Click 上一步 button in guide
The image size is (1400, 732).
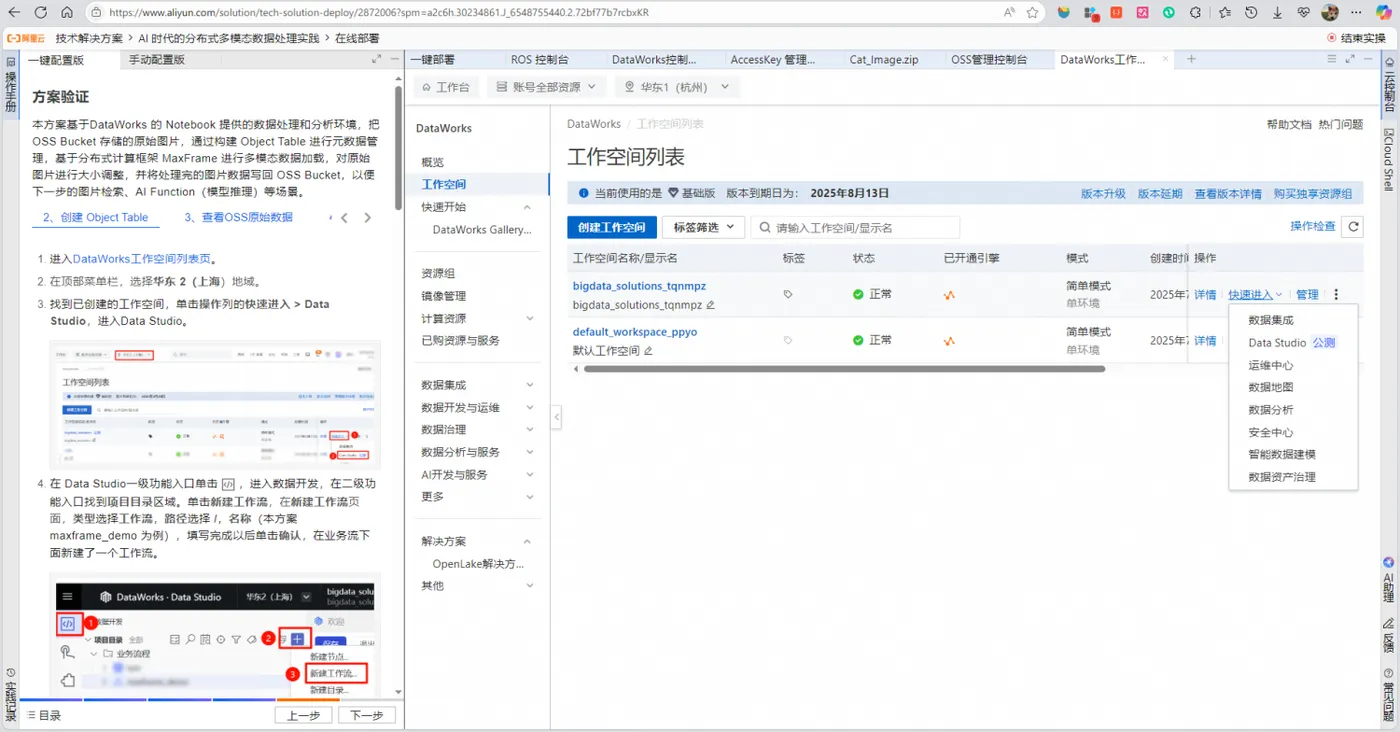tap(303, 715)
